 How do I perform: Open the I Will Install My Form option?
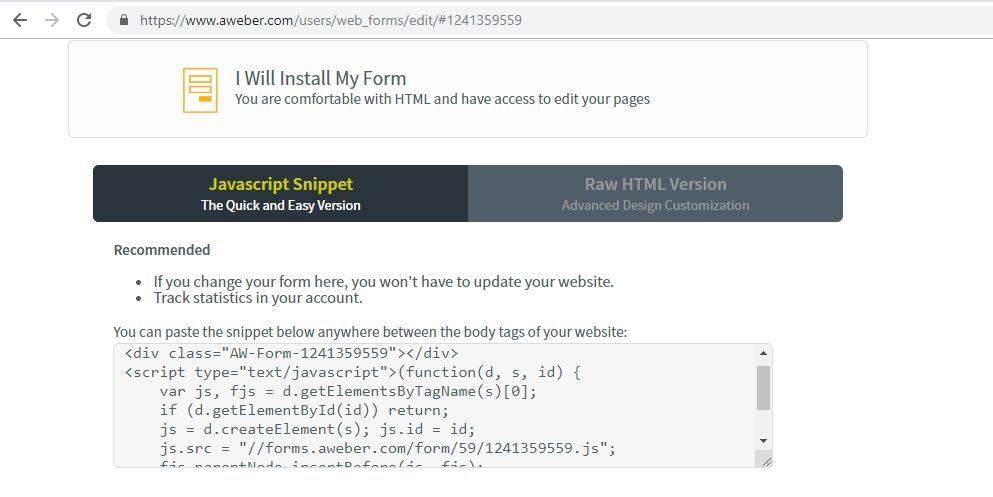[468, 89]
